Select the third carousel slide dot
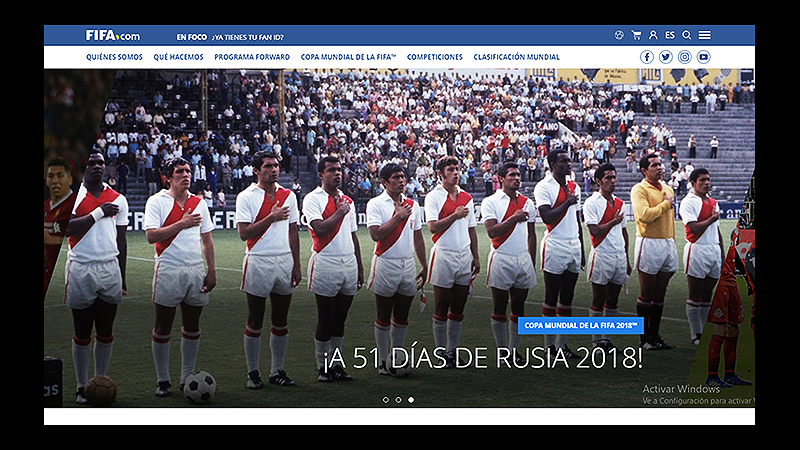 (411, 400)
